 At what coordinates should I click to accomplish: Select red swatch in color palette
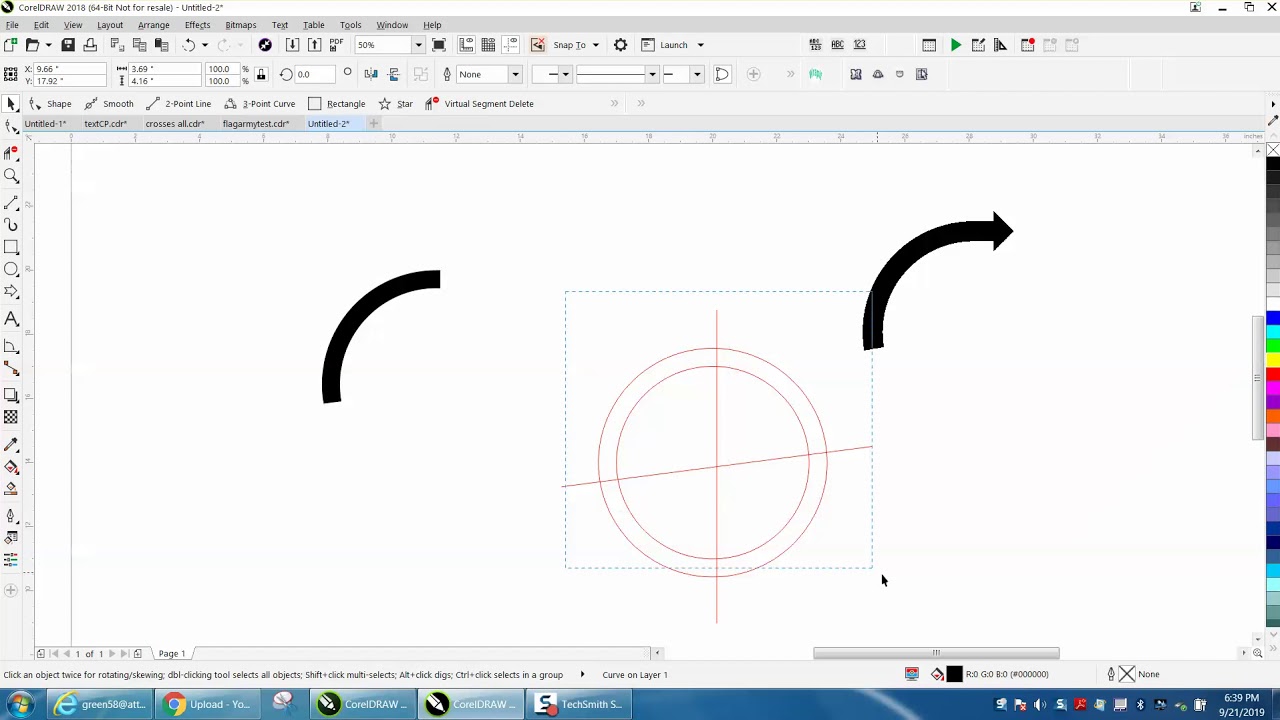[1273, 374]
